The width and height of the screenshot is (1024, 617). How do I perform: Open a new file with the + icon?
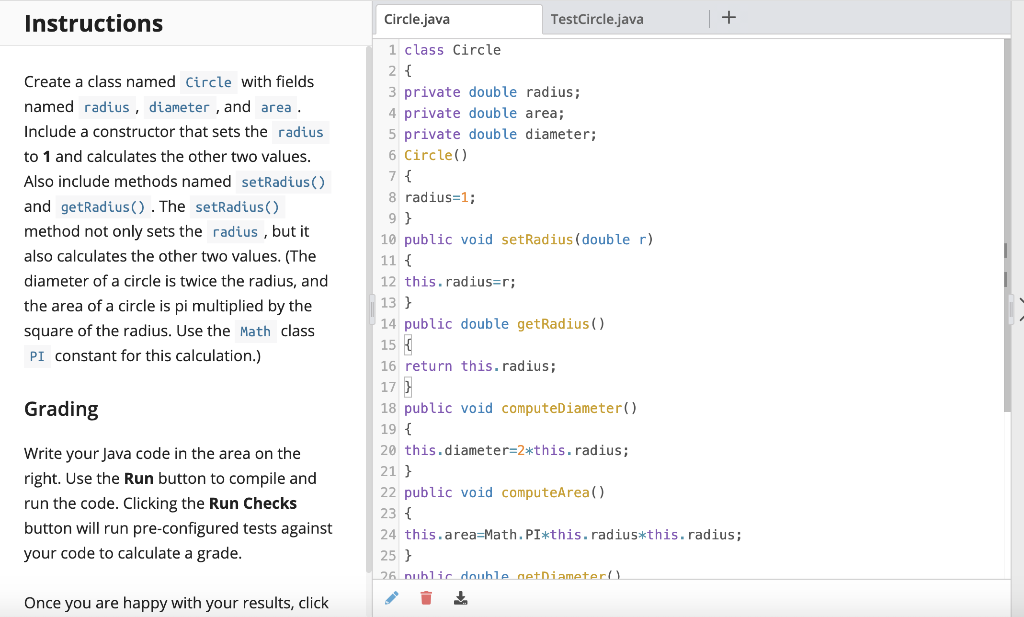(728, 17)
